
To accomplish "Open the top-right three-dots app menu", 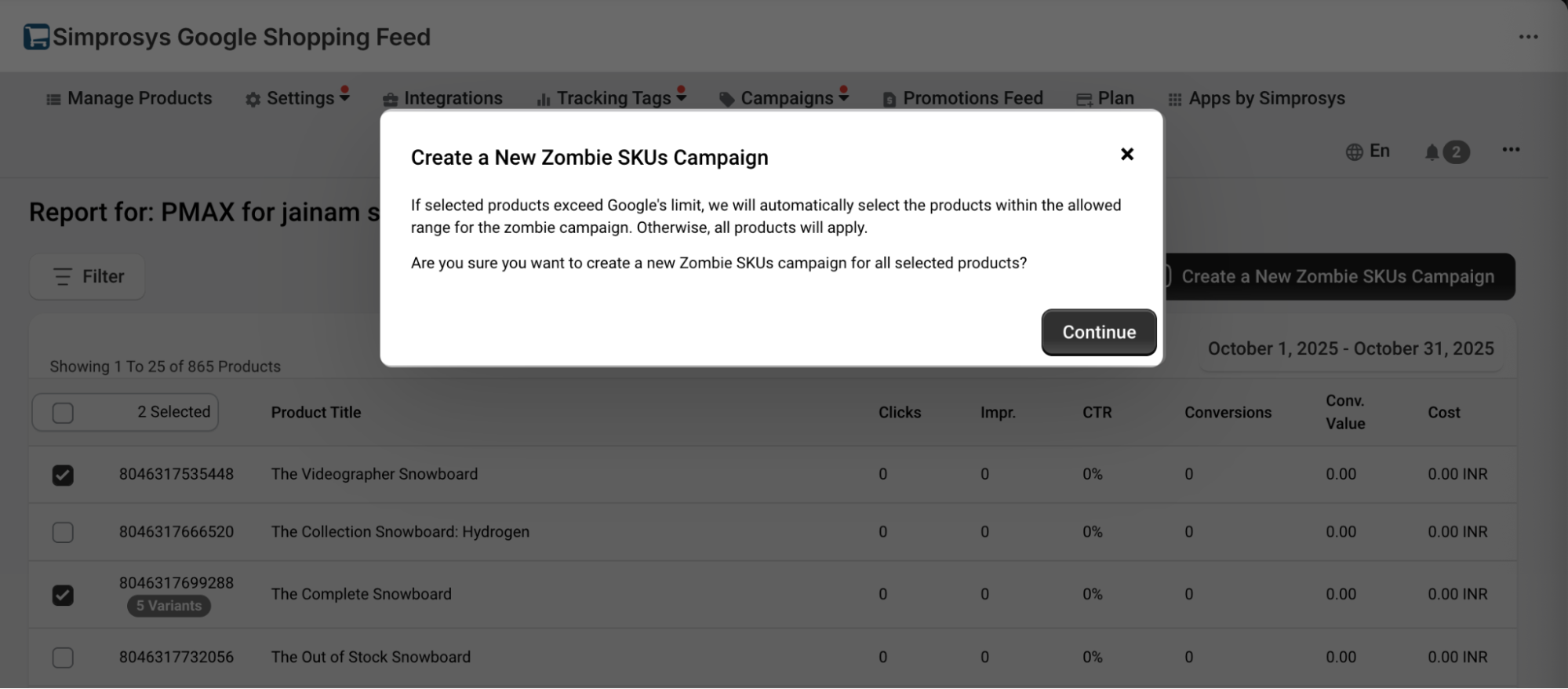I will click(1528, 37).
